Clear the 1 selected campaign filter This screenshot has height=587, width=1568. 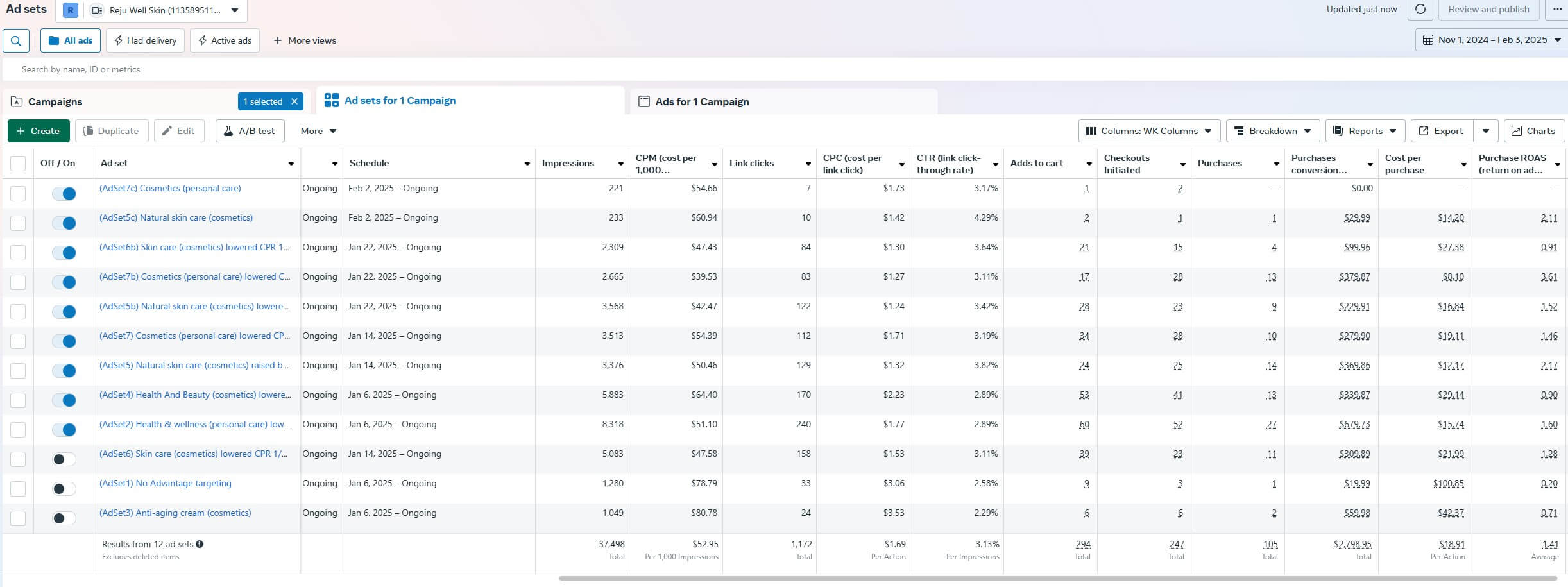294,101
